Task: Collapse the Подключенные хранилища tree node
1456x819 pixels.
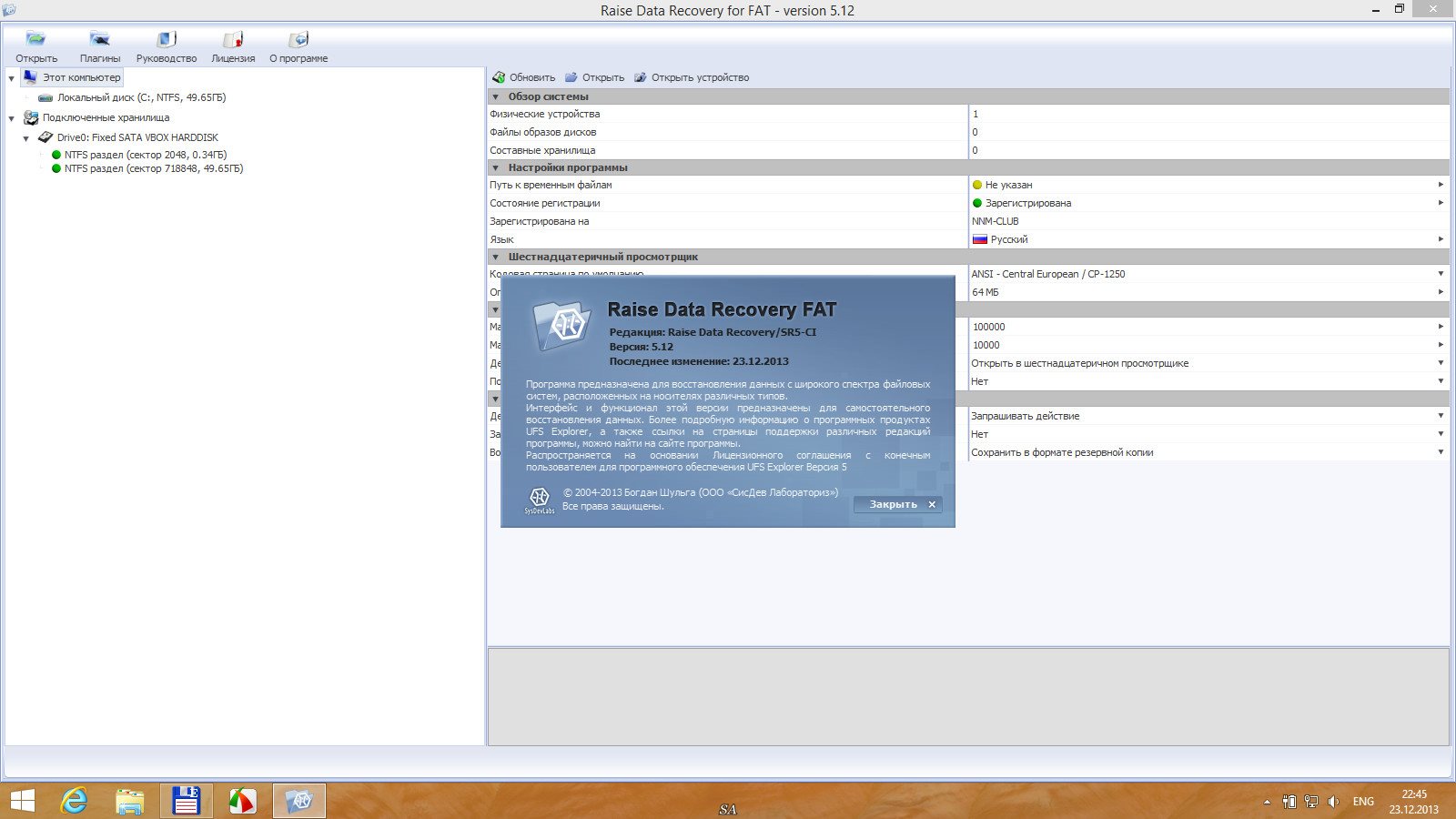Action: click(x=11, y=118)
